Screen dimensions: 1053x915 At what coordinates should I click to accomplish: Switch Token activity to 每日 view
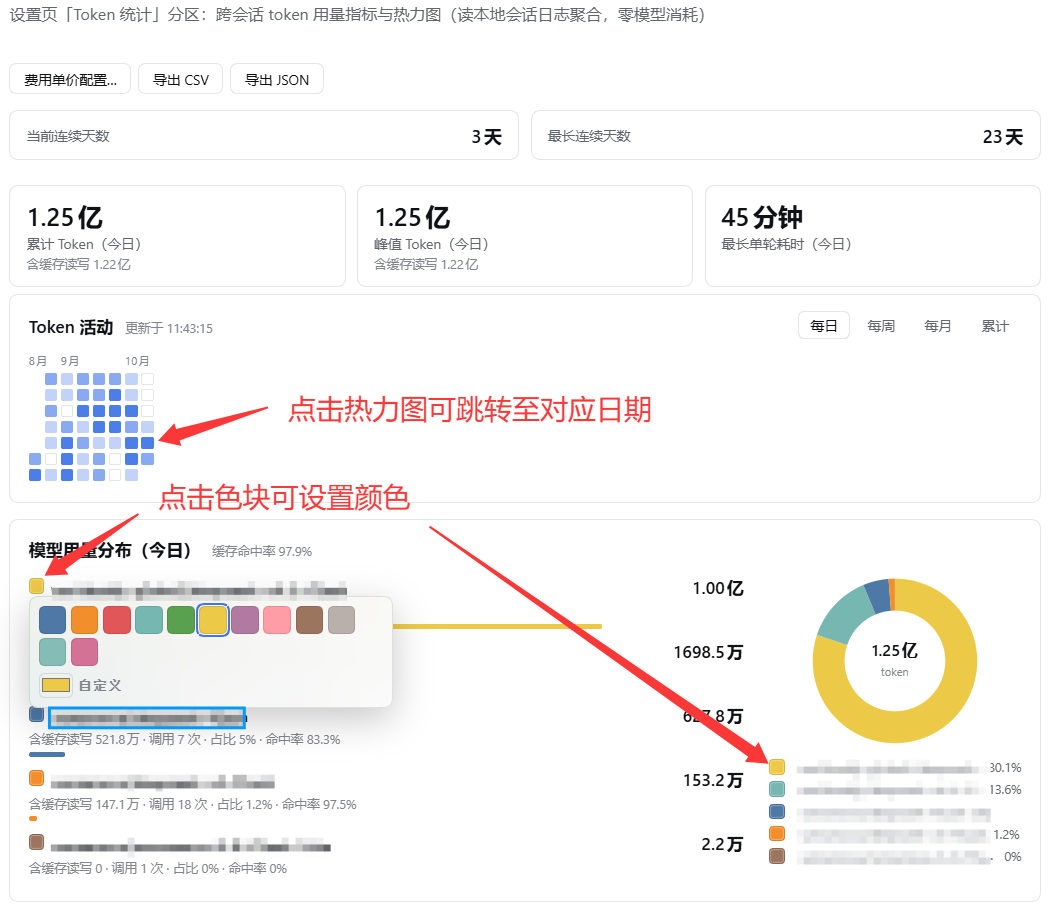pyautogui.click(x=823, y=326)
